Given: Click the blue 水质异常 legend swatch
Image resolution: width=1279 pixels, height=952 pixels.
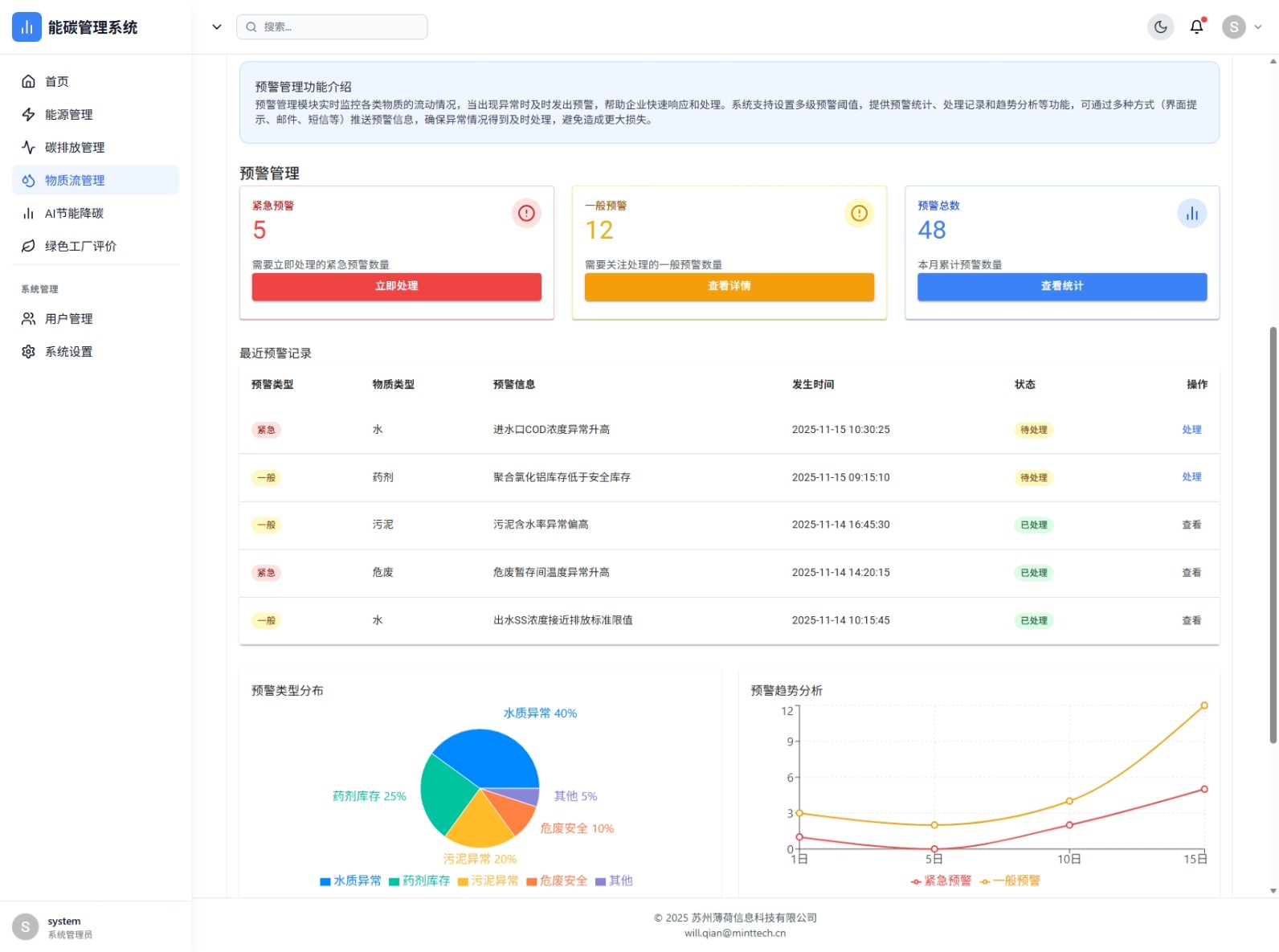Looking at the screenshot, I should click(x=325, y=881).
